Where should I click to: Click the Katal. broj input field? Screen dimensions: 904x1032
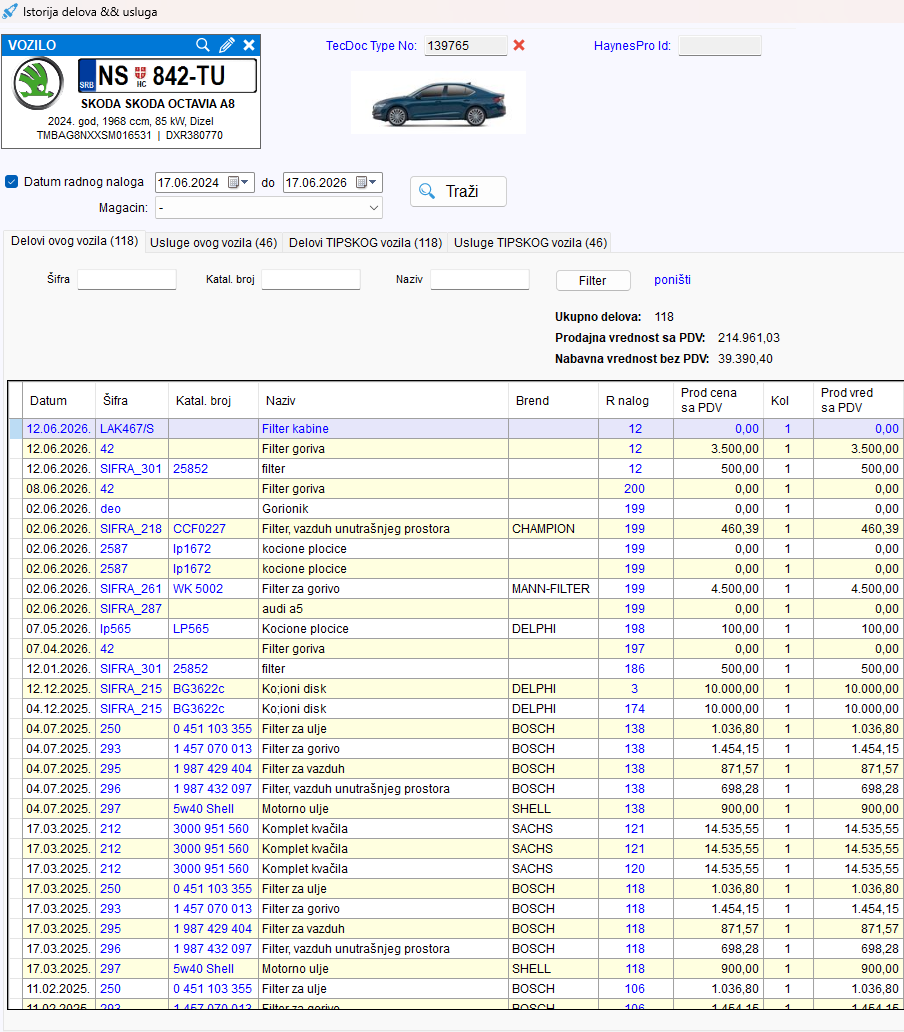311,280
